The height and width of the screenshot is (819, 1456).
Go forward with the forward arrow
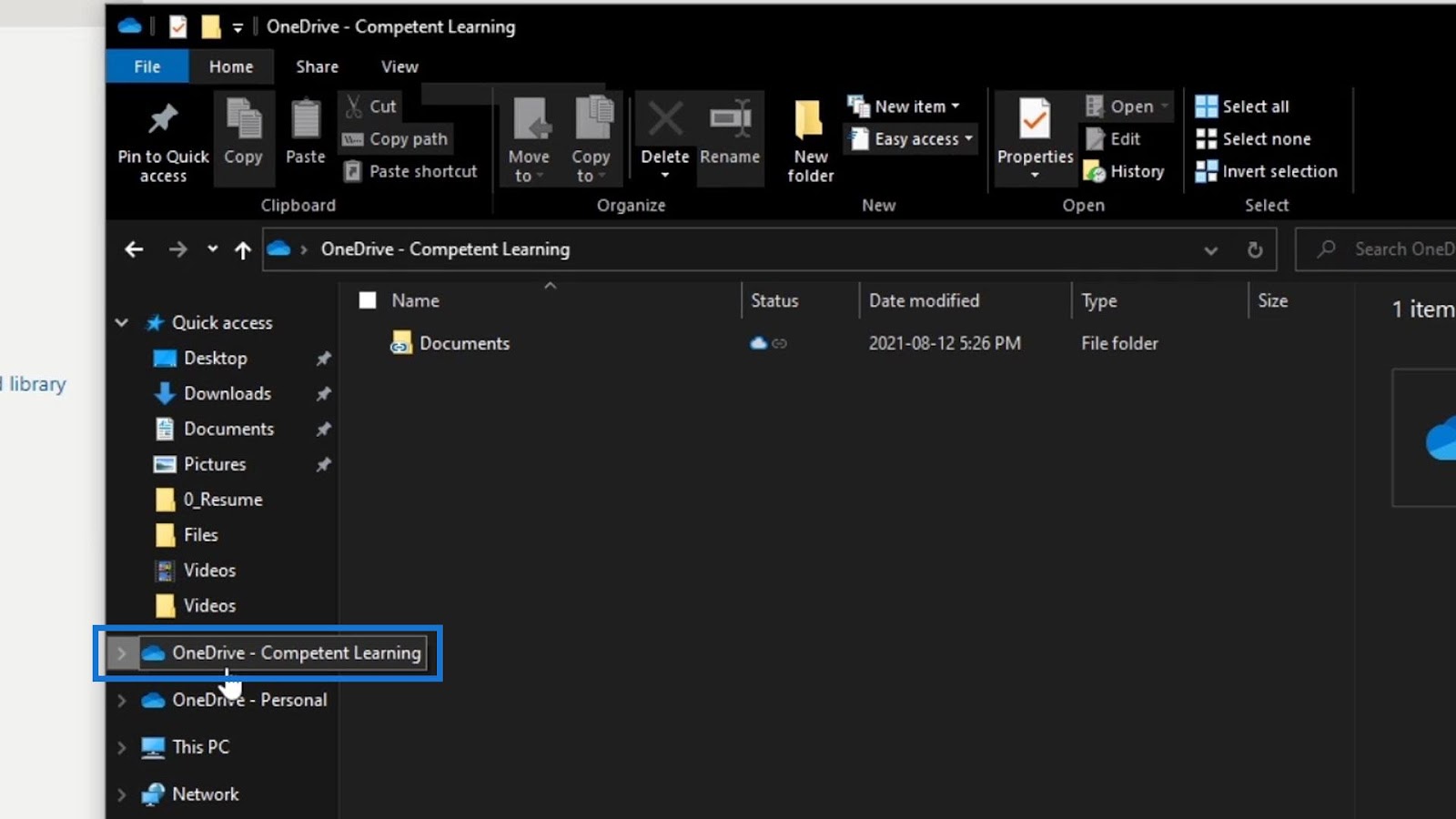[177, 249]
